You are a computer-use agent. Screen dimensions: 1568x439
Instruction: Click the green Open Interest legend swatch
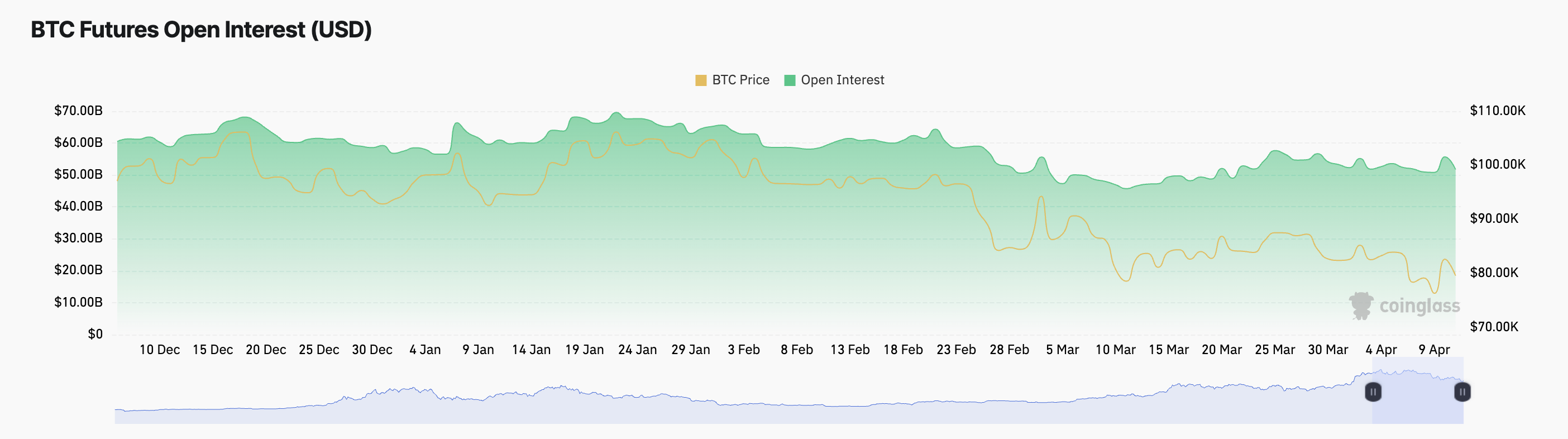pos(790,80)
